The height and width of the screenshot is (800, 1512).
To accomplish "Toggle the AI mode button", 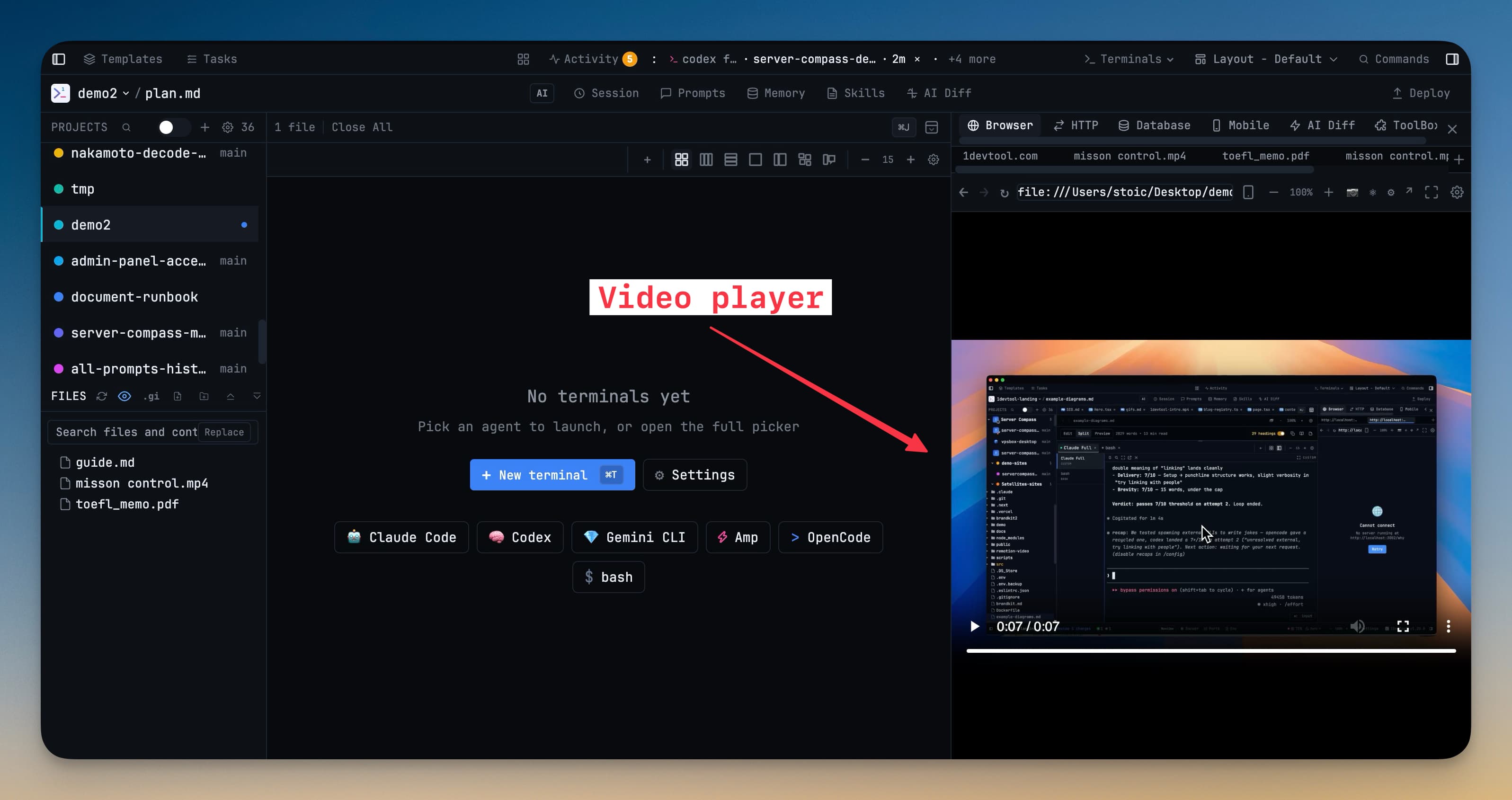I will click(x=542, y=93).
